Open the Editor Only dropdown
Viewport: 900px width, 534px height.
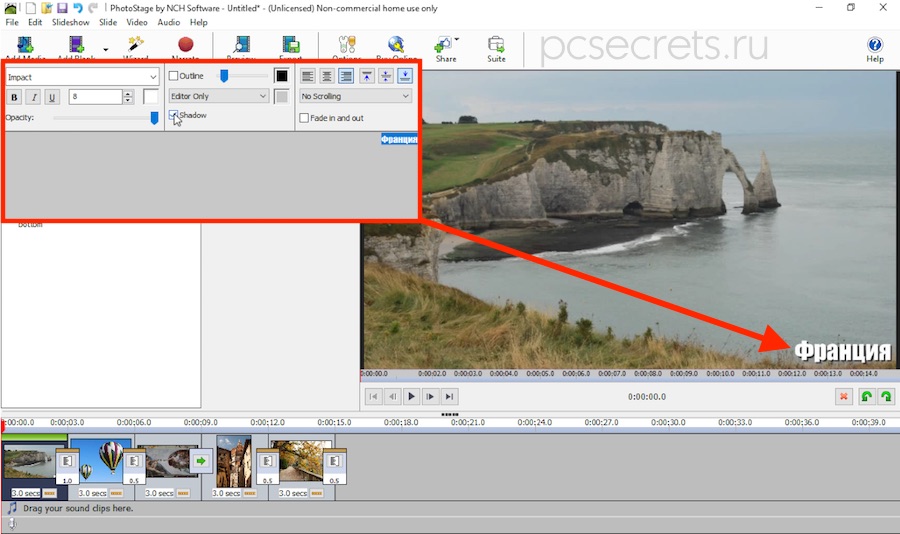[x=219, y=96]
